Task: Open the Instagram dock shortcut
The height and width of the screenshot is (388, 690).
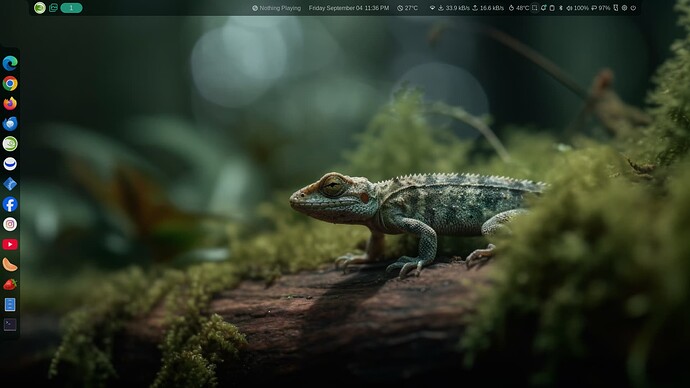Action: tap(10, 224)
